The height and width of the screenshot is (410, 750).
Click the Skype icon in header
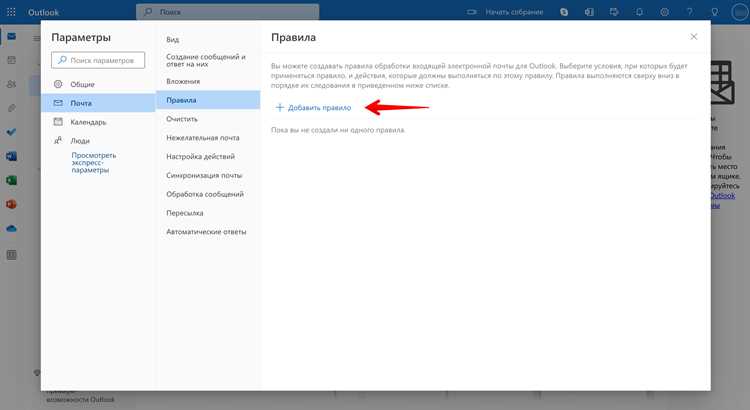564,12
